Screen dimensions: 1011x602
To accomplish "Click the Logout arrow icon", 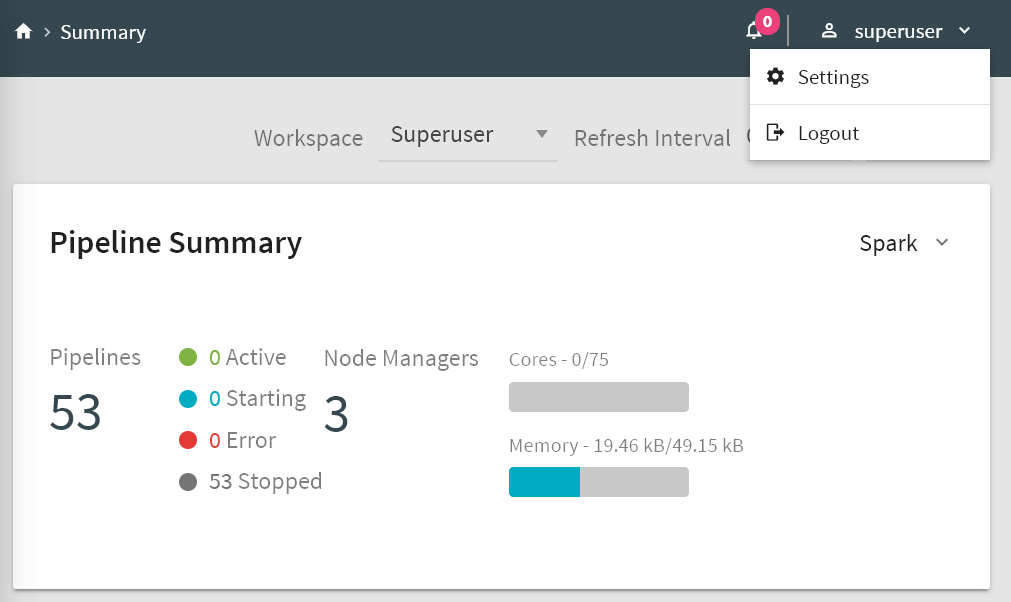I will [x=775, y=133].
